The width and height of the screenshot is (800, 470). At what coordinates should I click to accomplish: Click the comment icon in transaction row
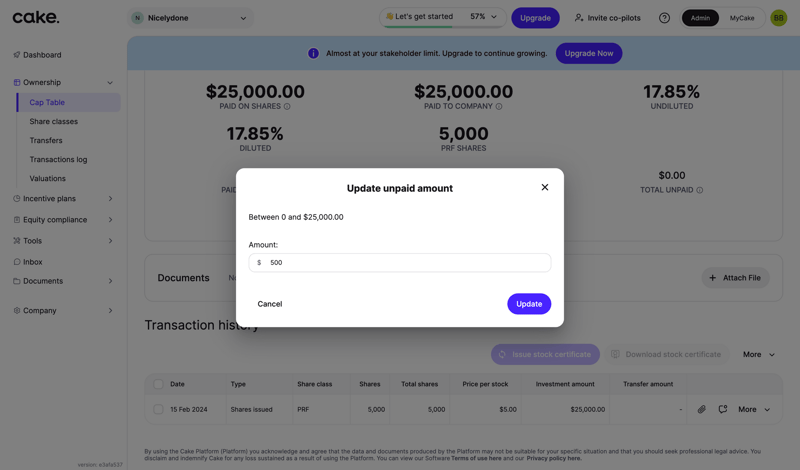[x=723, y=409]
